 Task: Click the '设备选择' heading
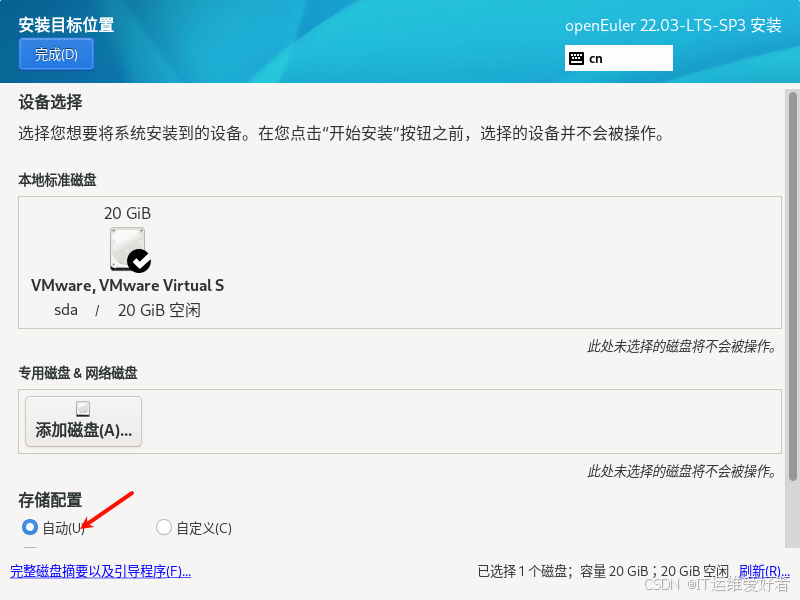coord(50,102)
